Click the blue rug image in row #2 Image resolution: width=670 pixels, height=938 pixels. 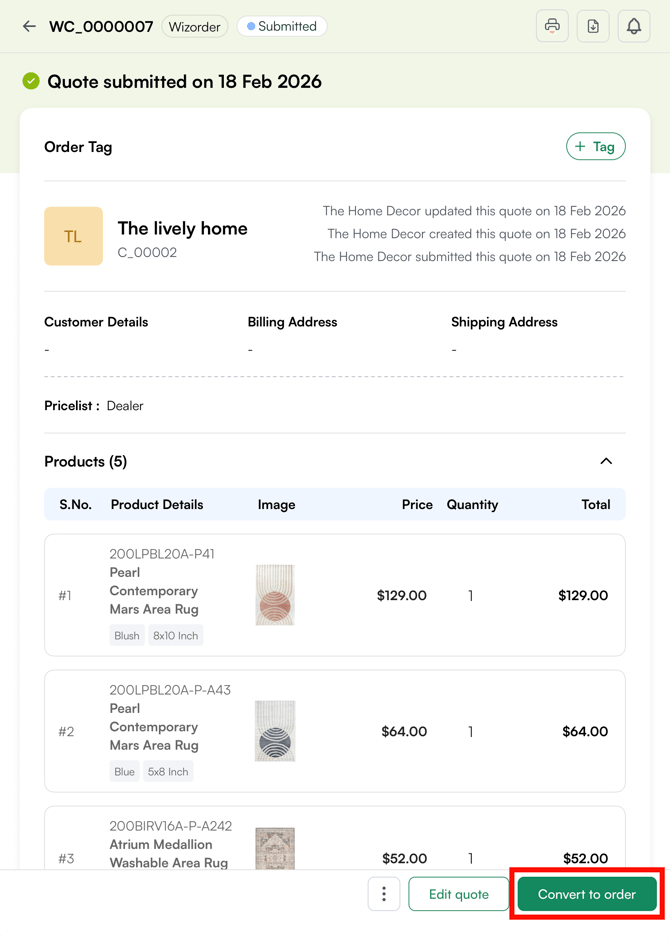(274, 730)
